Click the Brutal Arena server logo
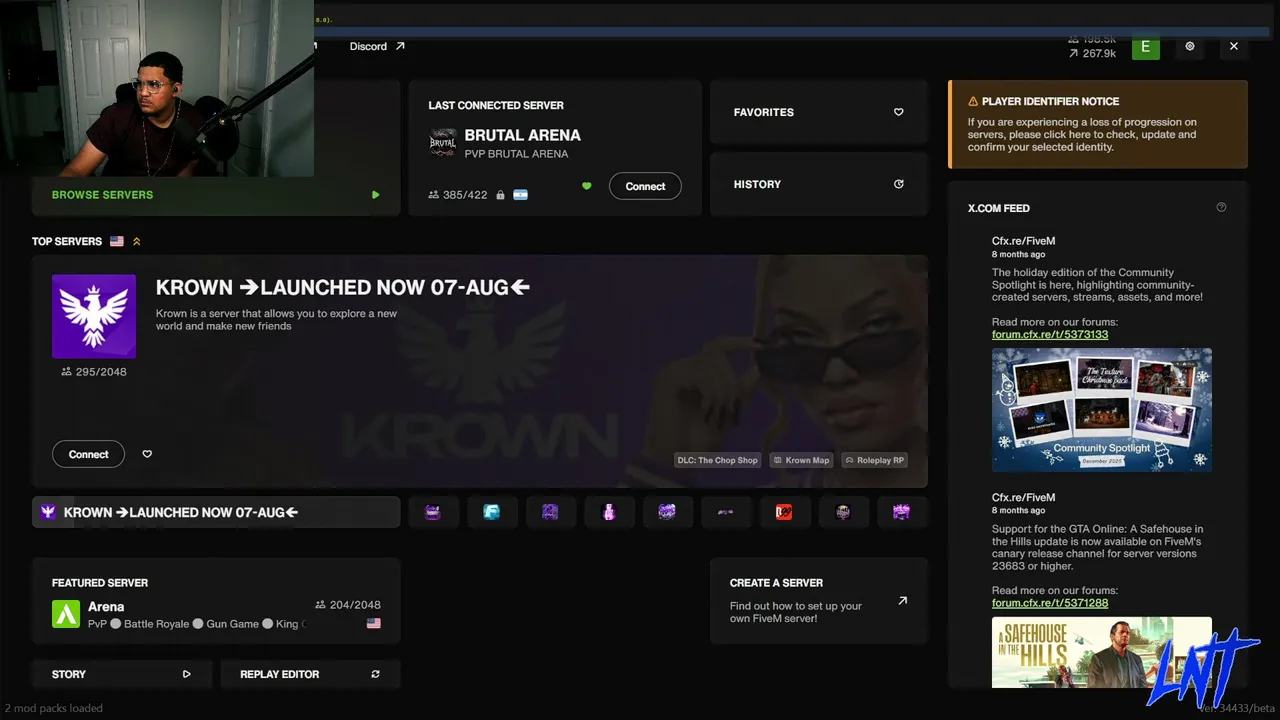1280x720 pixels. coord(442,143)
